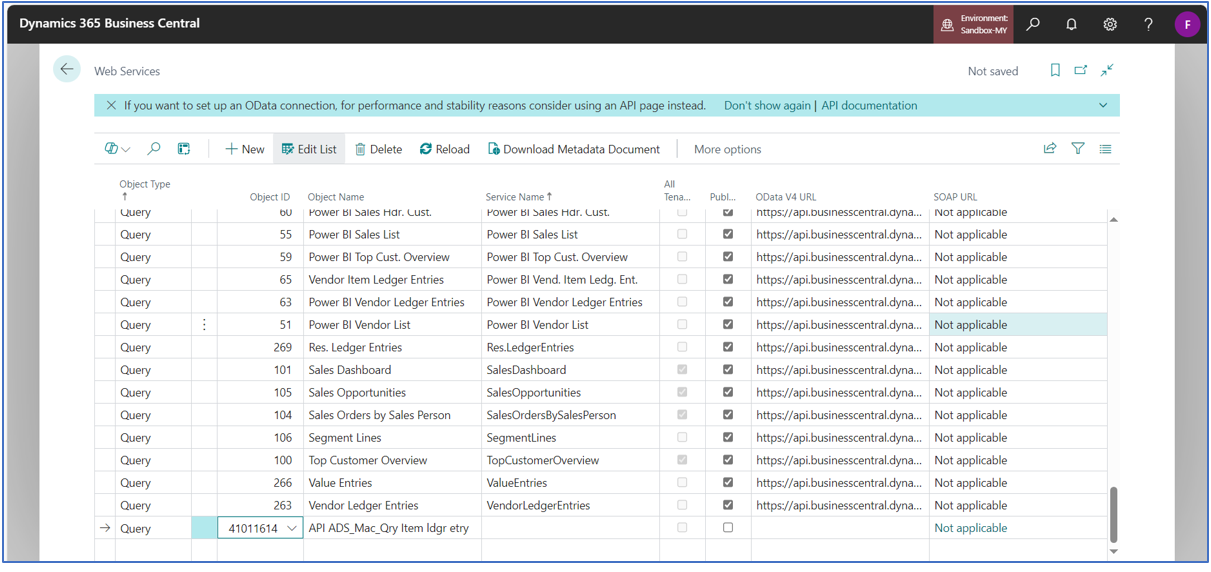Sort by Object Type column header

[x=145, y=189]
